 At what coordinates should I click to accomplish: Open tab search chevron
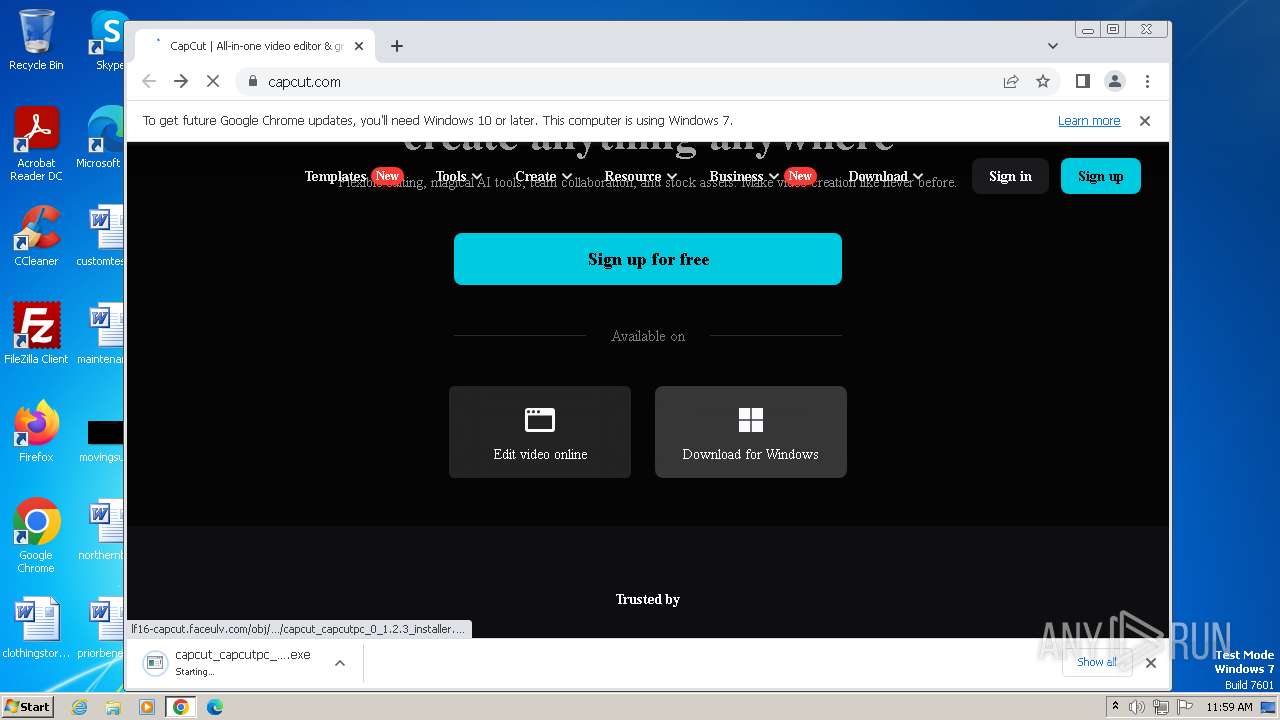click(1053, 46)
